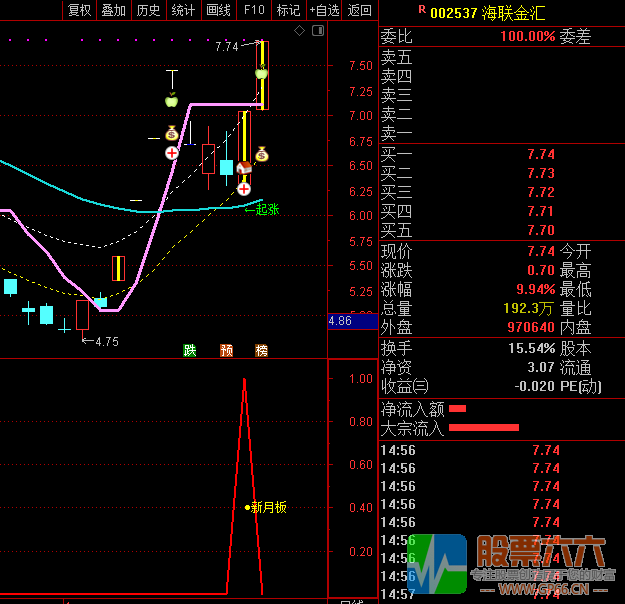This screenshot has width=625, height=604.
Task: Click the green apple icon at chart top
Action: click(x=261, y=72)
